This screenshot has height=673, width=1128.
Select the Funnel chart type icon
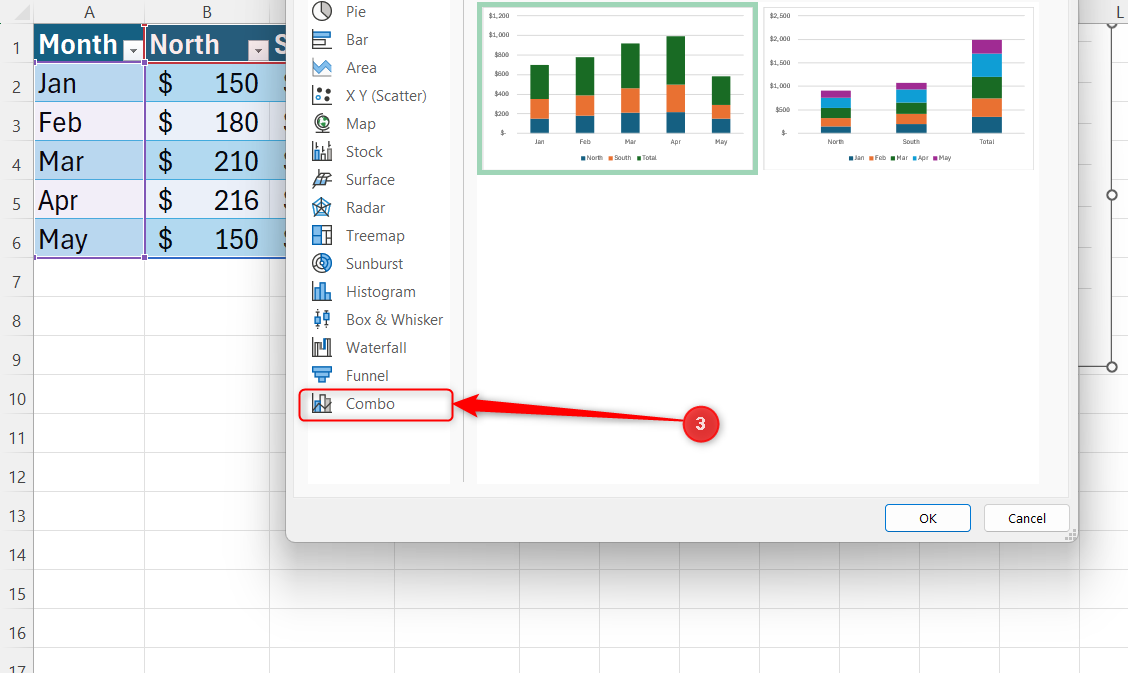322,375
